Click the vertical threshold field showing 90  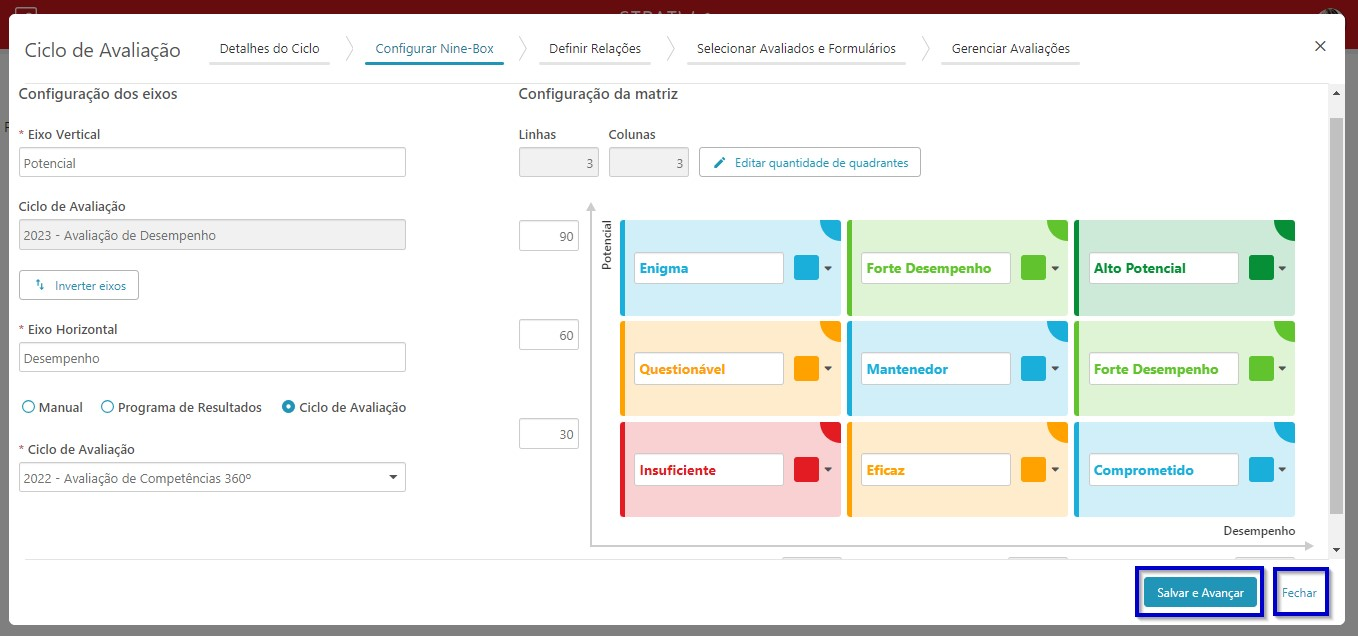click(x=549, y=236)
